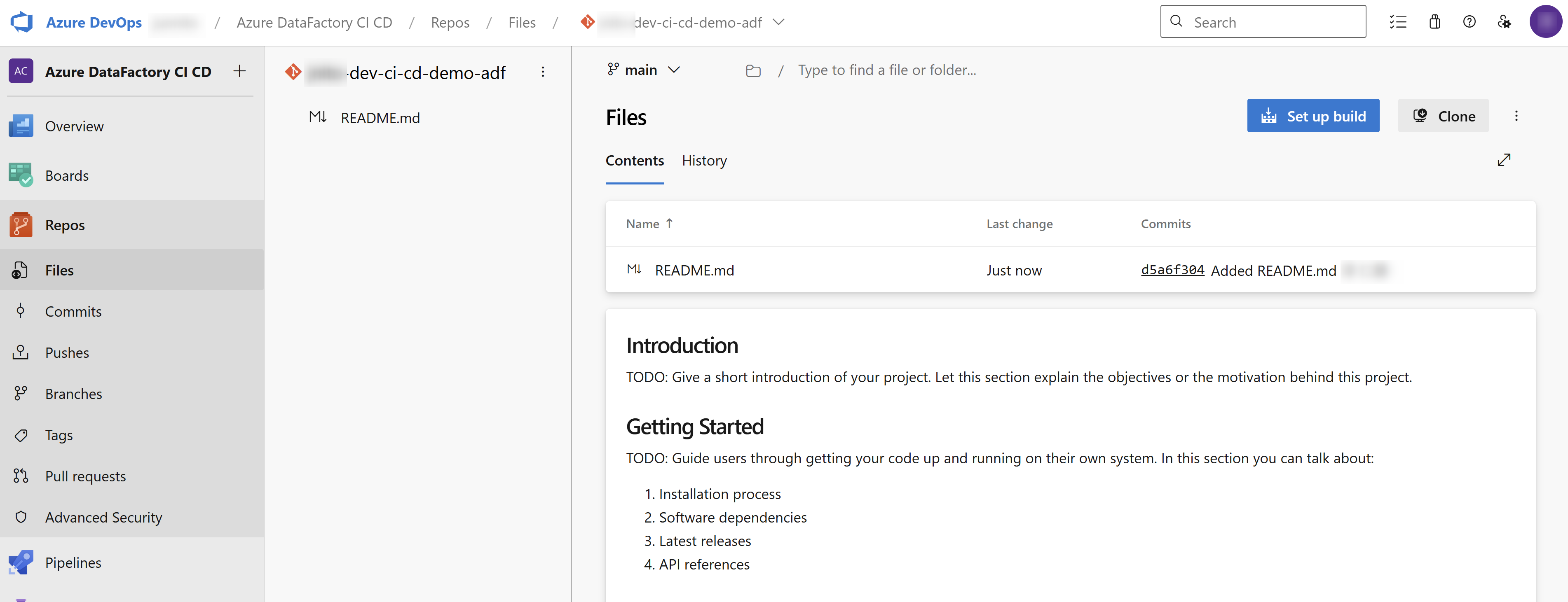
Task: Open the work items checklist icon
Action: coord(1397,22)
